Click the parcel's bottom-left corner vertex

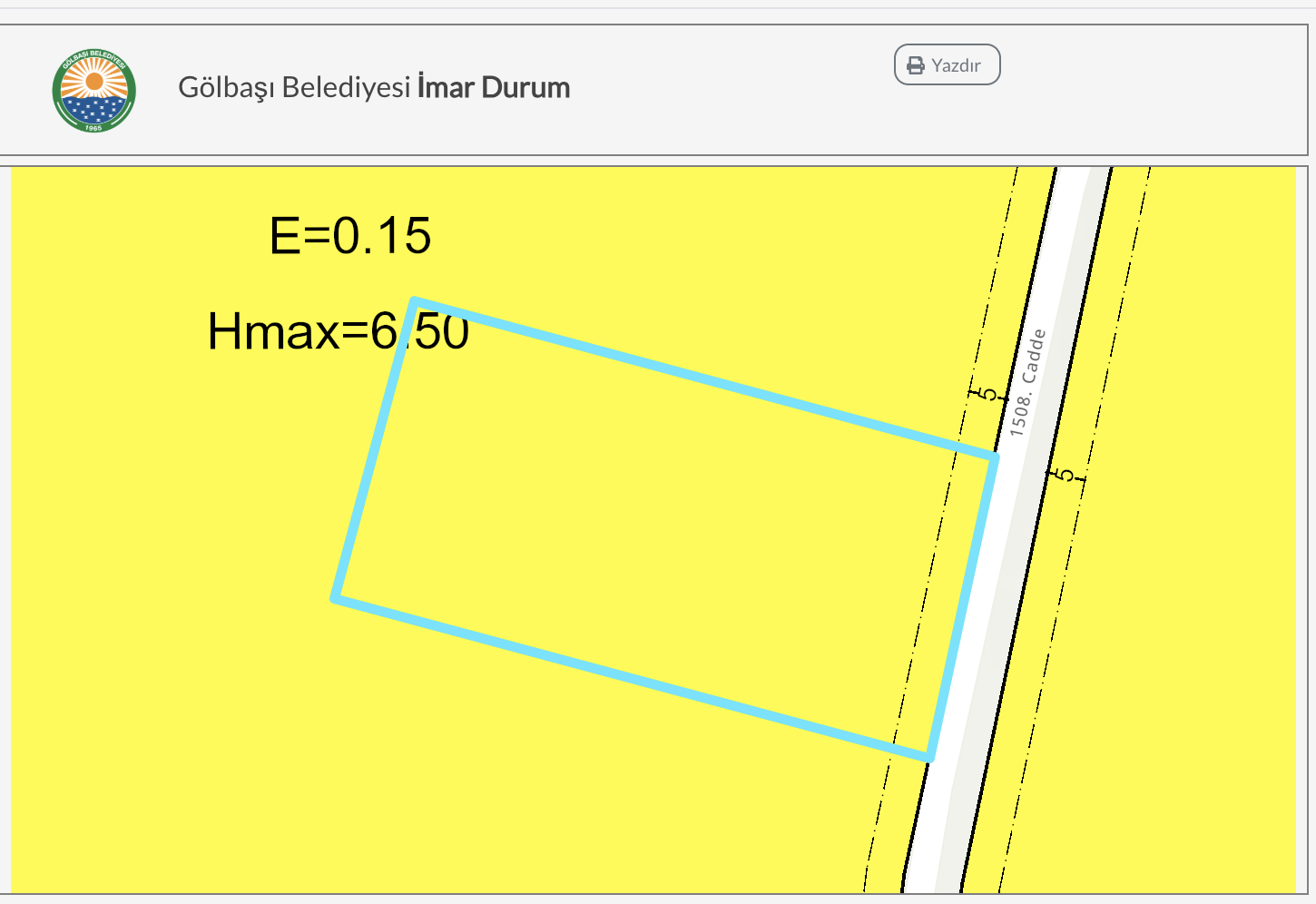point(336,598)
